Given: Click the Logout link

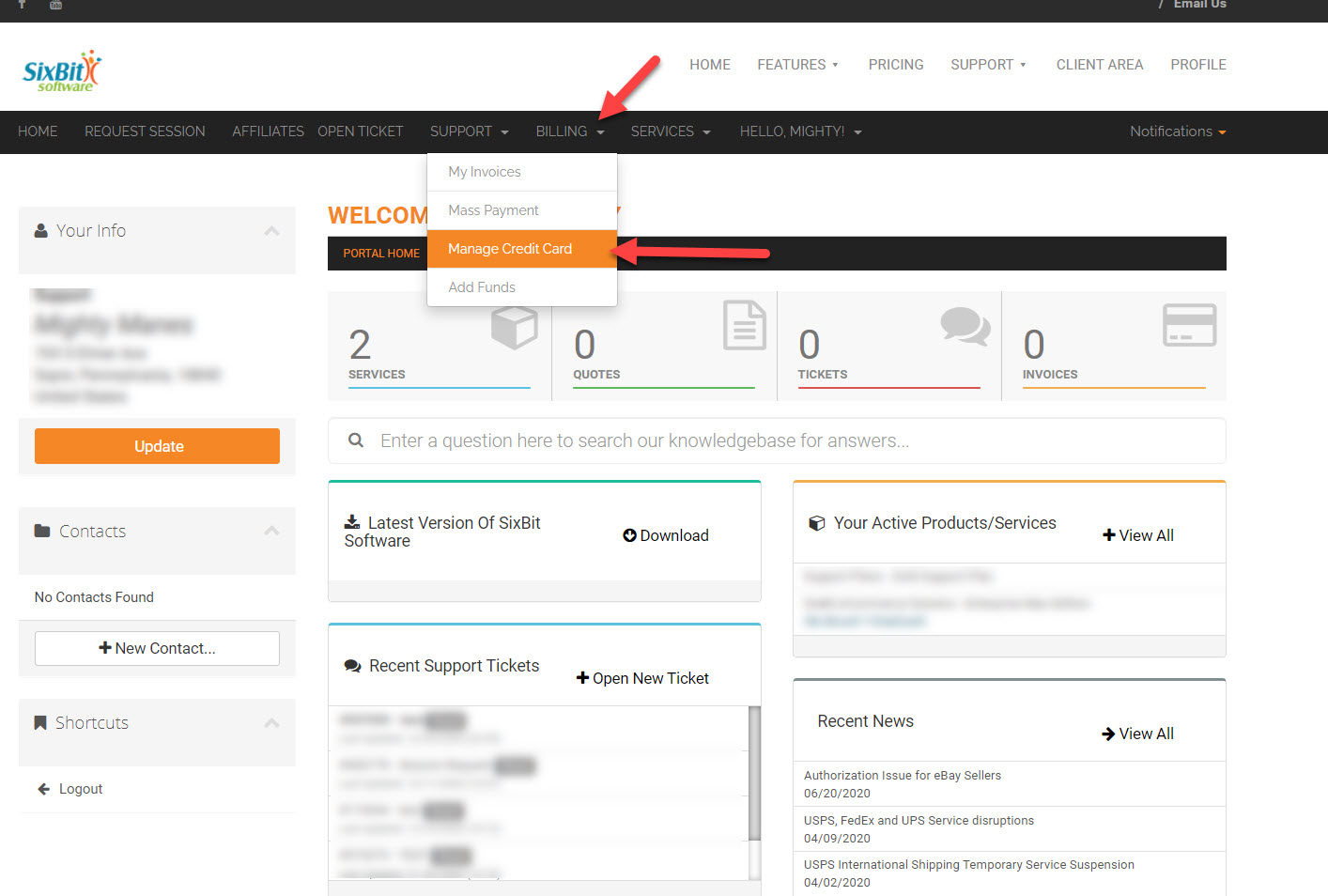Looking at the screenshot, I should tap(81, 789).
